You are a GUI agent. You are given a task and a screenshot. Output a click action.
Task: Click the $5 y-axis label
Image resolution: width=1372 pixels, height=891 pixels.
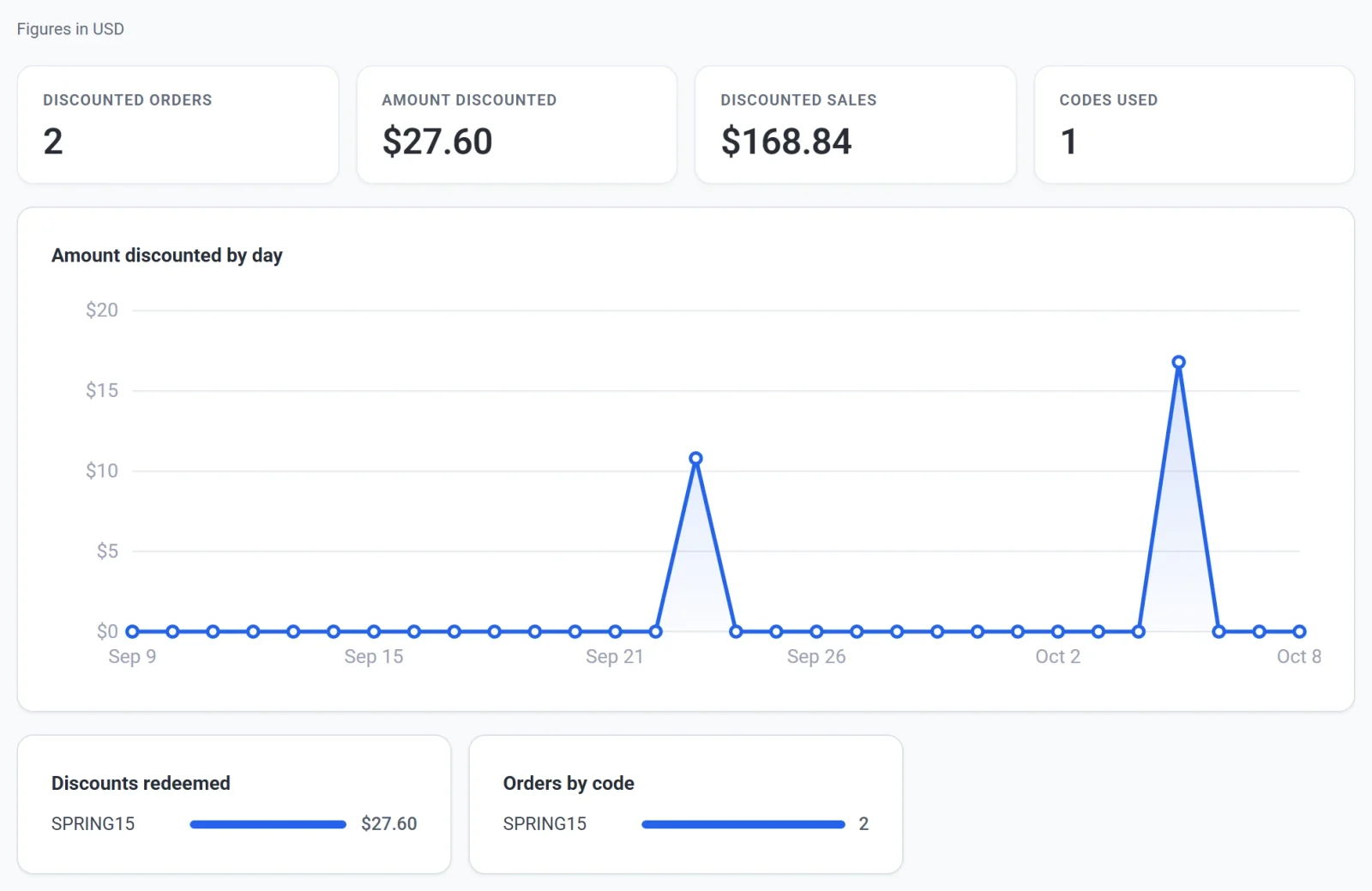[x=107, y=551]
